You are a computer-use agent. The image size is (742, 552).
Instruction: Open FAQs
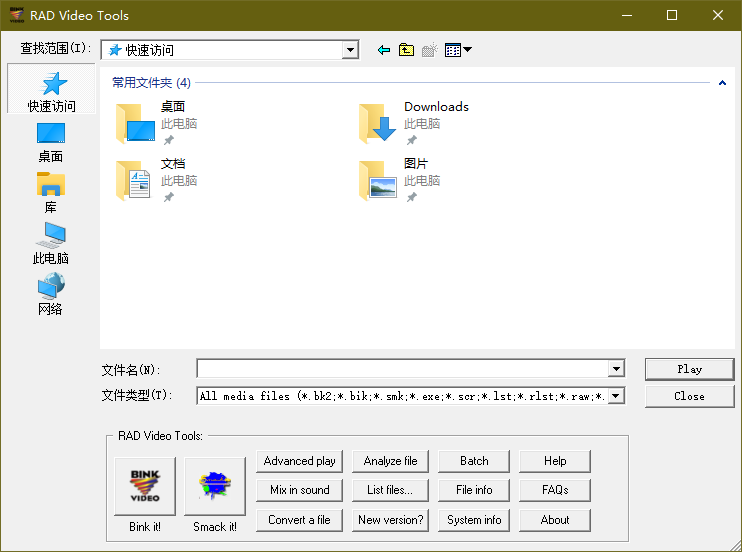(x=555, y=490)
